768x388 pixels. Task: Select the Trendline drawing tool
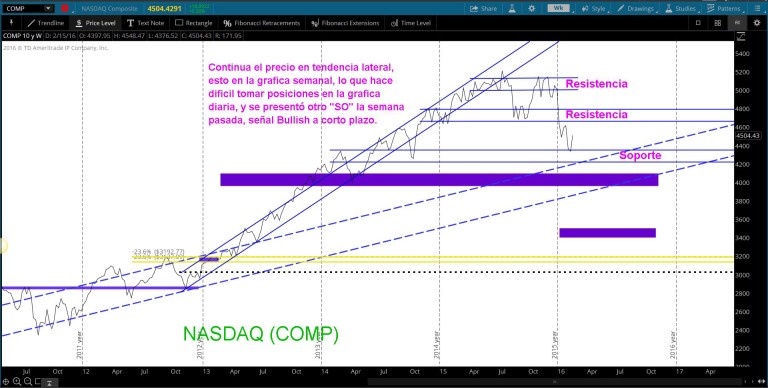pos(46,23)
